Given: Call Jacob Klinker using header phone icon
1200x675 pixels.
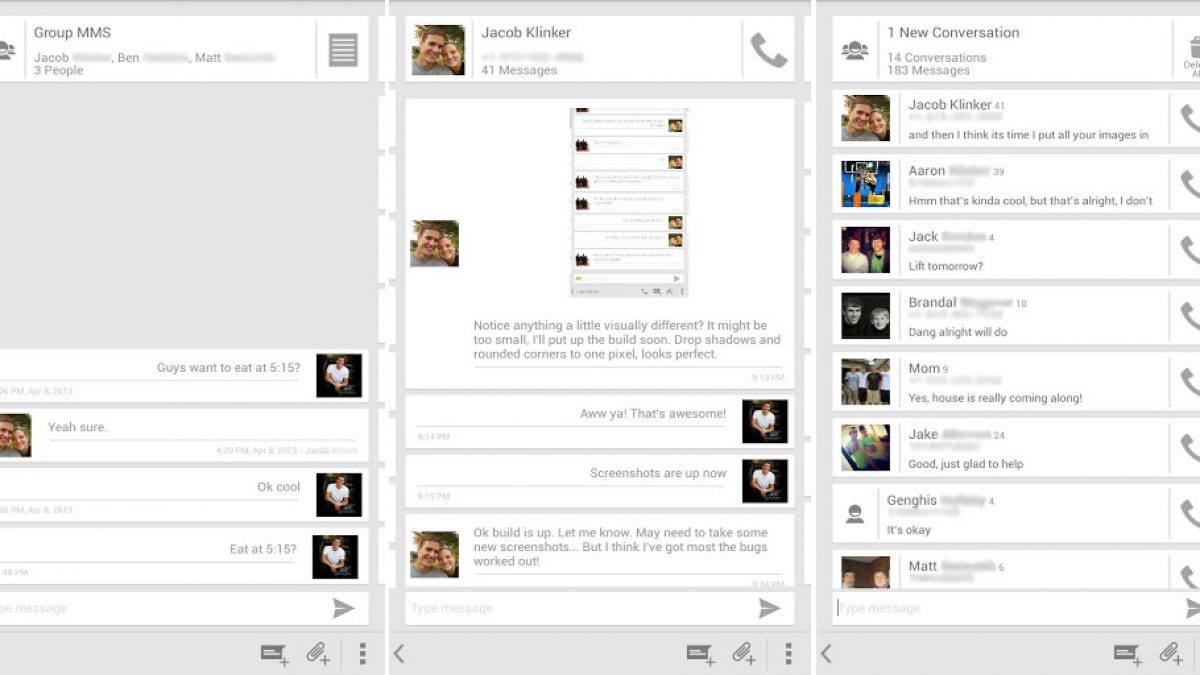Looking at the screenshot, I should tap(768, 50).
